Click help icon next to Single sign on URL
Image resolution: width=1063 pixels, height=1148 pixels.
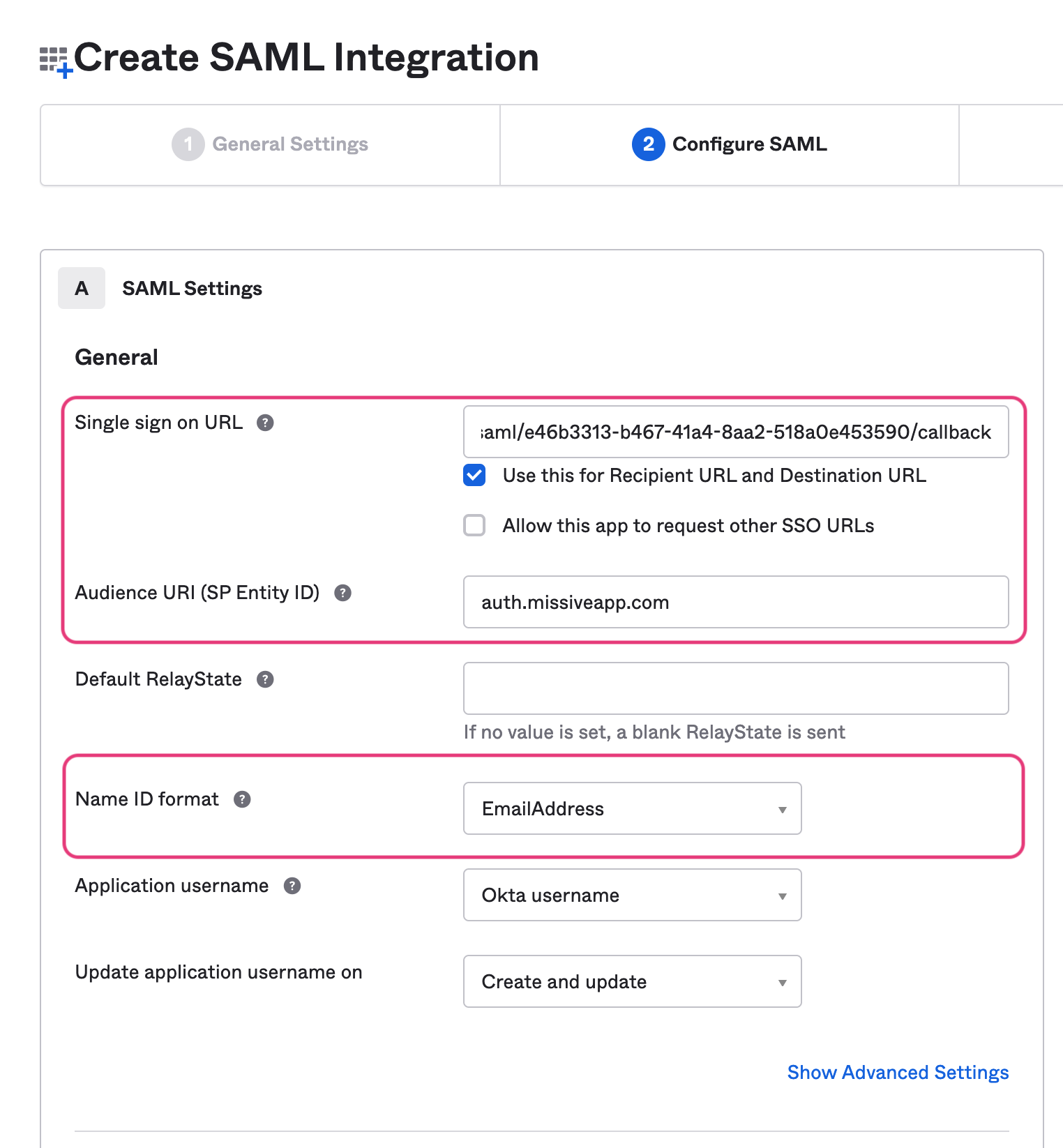[x=265, y=423]
